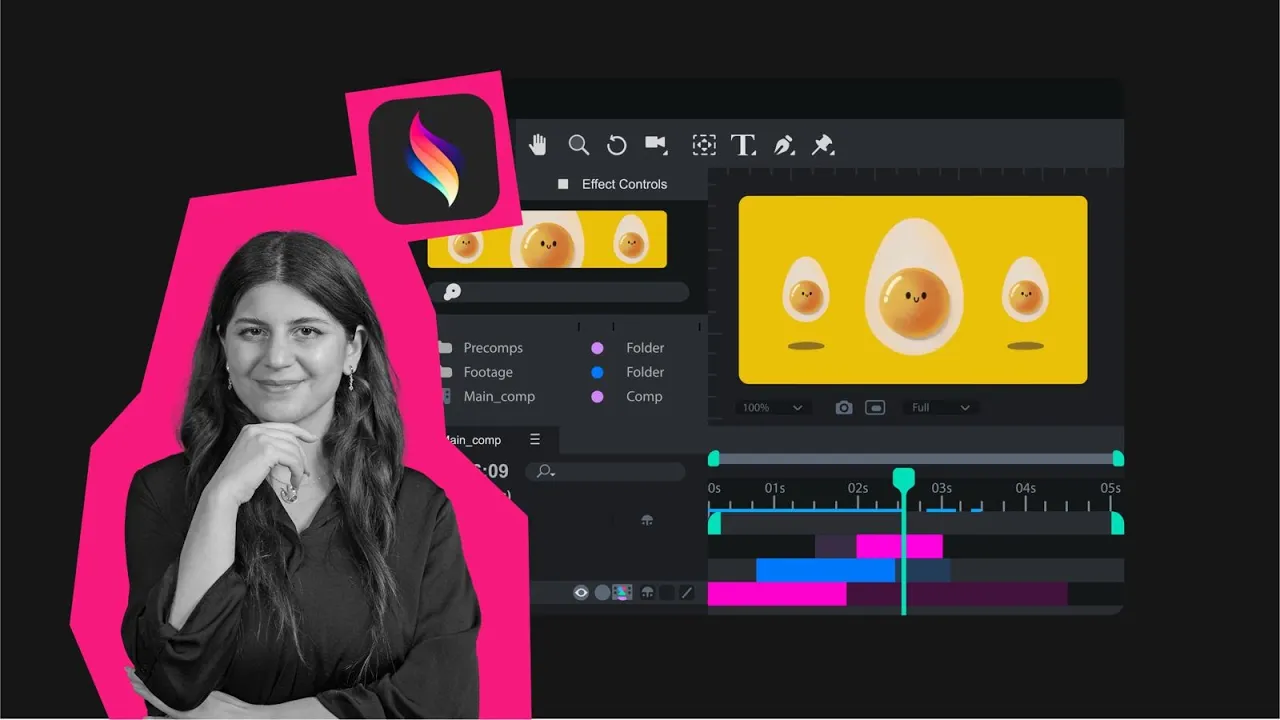Click the Folder type text in Footage row
Image resolution: width=1280 pixels, height=720 pixels.
pyautogui.click(x=645, y=372)
